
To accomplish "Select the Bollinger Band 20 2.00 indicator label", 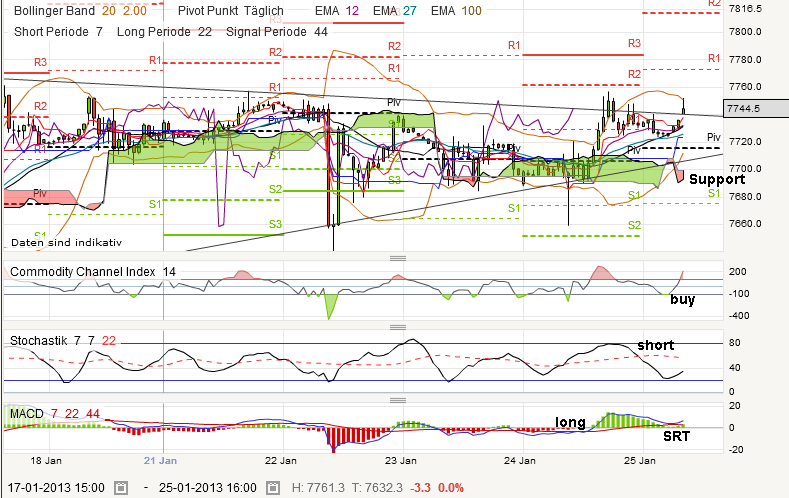I will (x=81, y=11).
